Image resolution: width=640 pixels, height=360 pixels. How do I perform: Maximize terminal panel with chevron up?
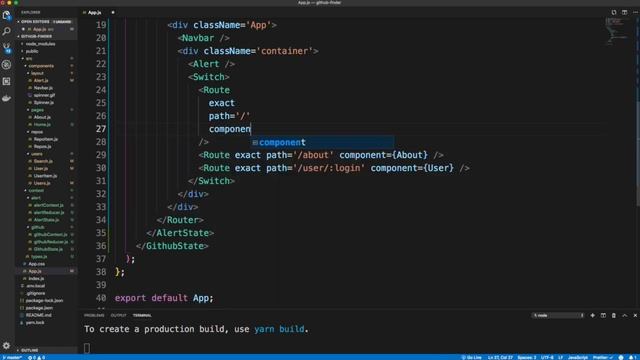click(x=624, y=316)
